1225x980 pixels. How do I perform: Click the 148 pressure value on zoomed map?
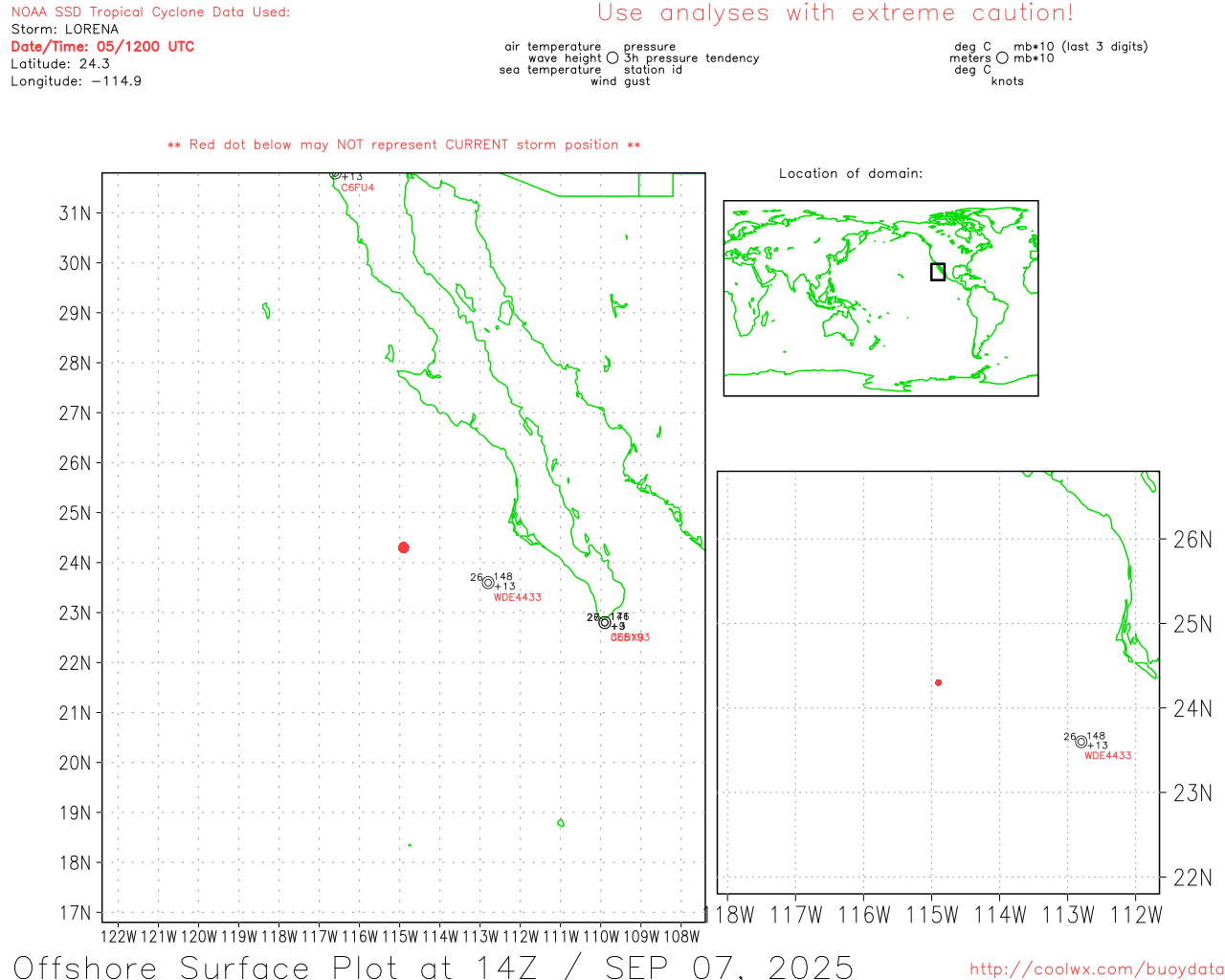coord(1096,737)
